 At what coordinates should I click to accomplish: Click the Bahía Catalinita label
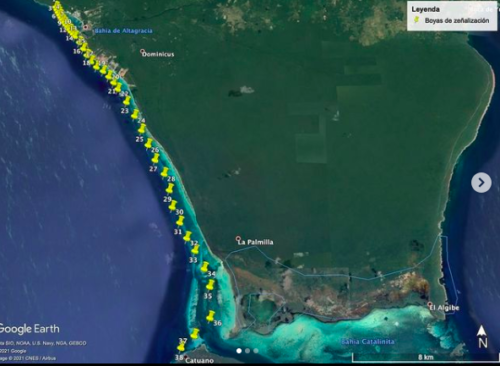pos(368,341)
